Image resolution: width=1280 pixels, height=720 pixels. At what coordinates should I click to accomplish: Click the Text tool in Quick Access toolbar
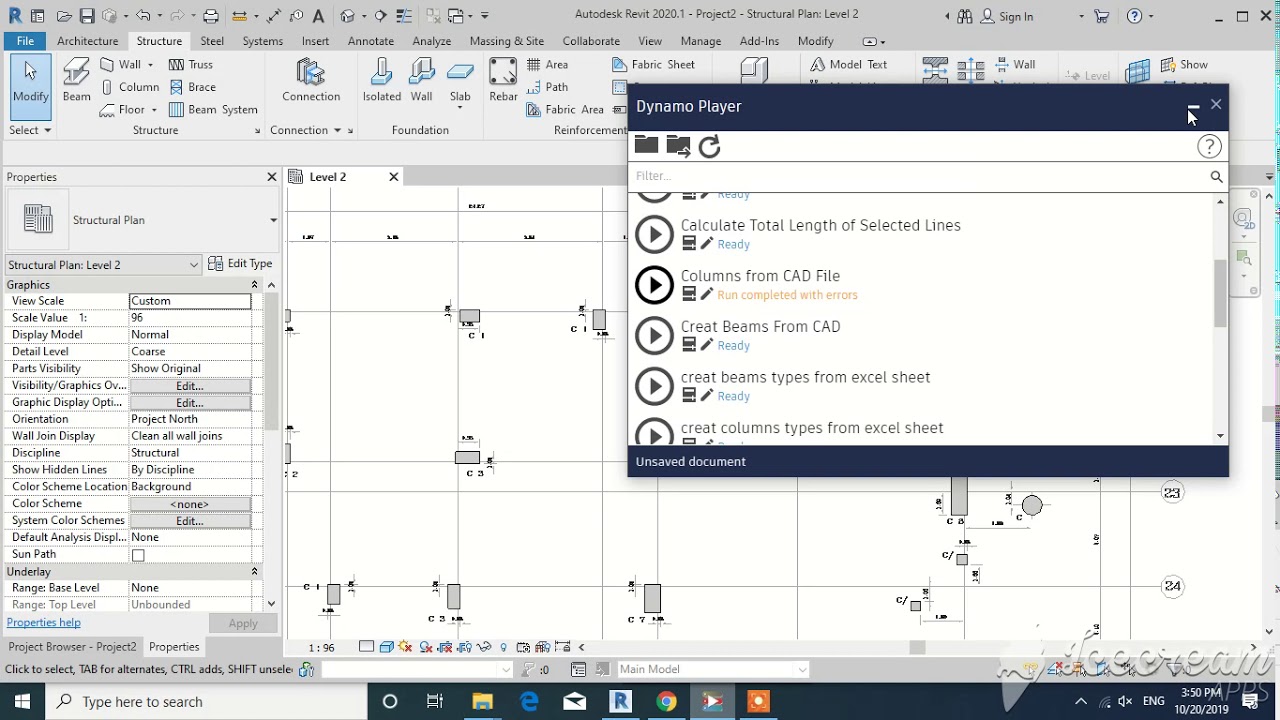pyautogui.click(x=319, y=16)
